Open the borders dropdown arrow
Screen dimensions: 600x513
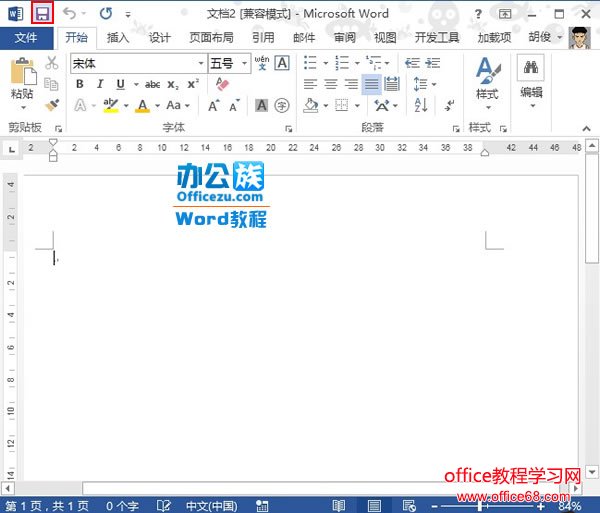click(357, 105)
